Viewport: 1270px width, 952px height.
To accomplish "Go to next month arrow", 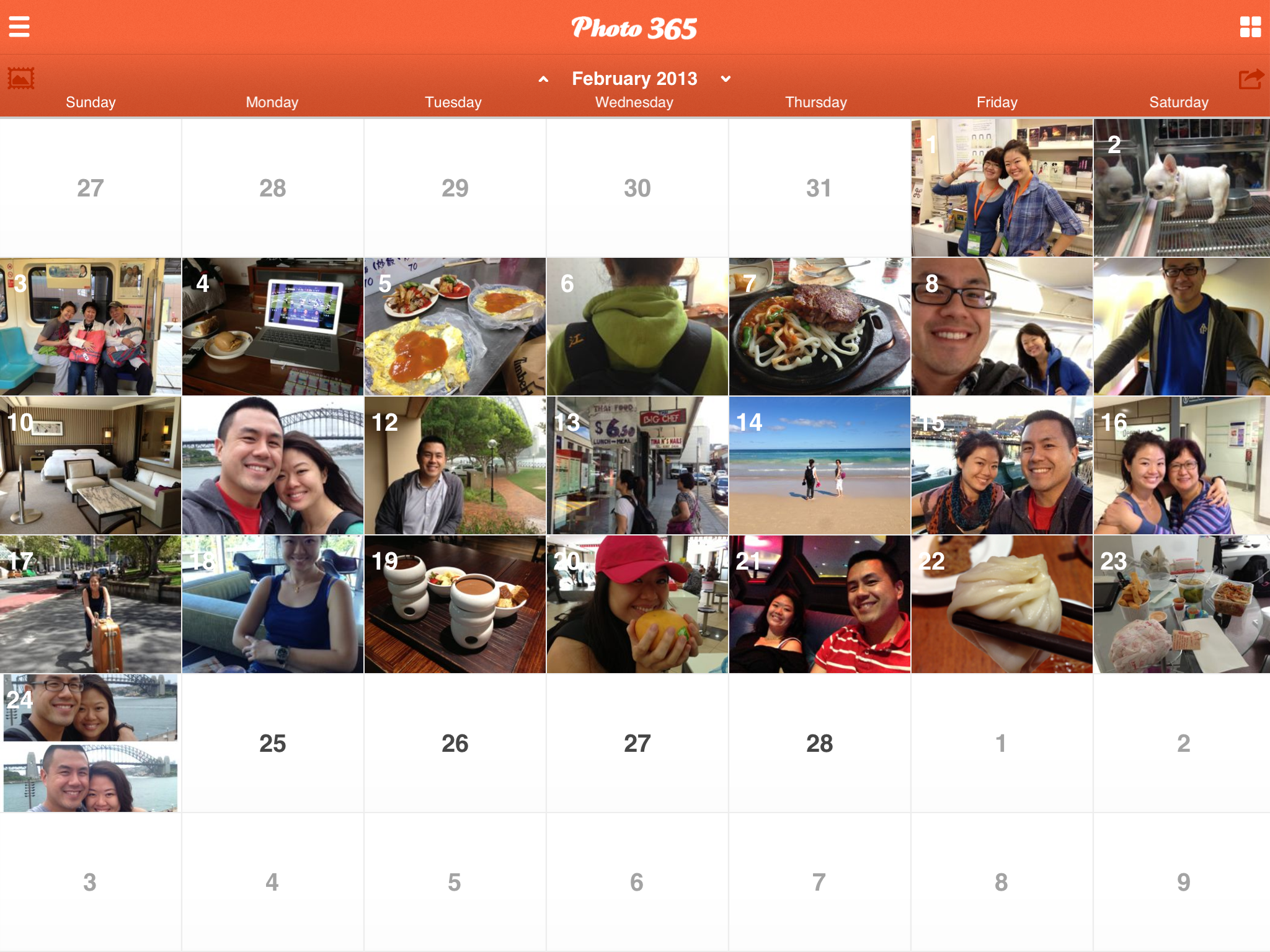I will pyautogui.click(x=726, y=79).
